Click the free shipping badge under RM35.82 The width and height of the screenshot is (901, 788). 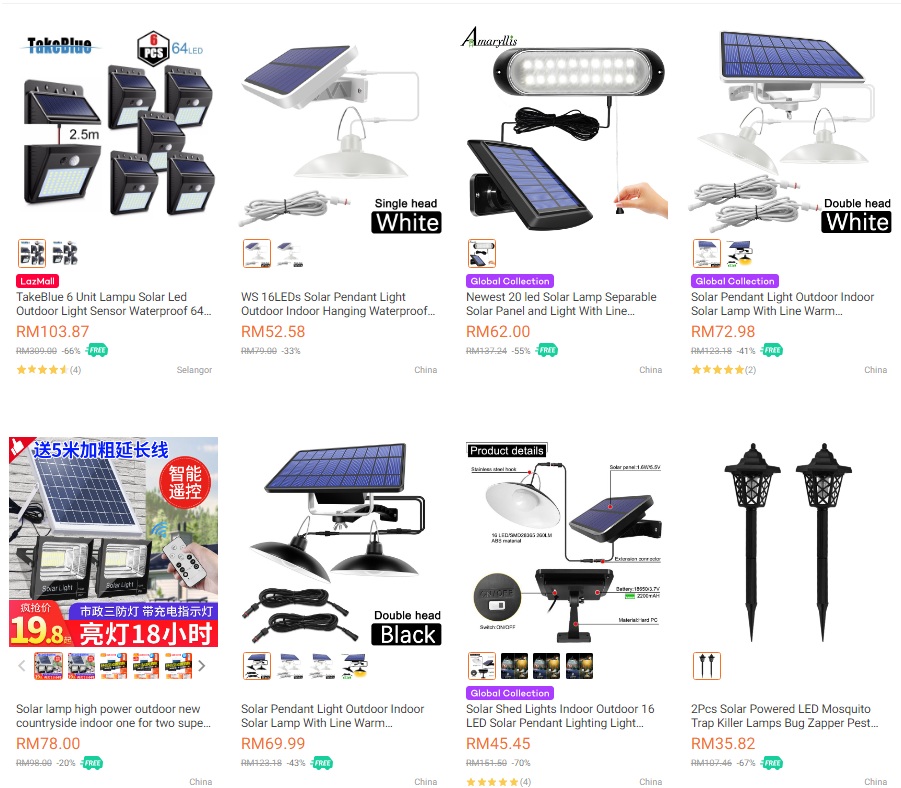click(772, 763)
